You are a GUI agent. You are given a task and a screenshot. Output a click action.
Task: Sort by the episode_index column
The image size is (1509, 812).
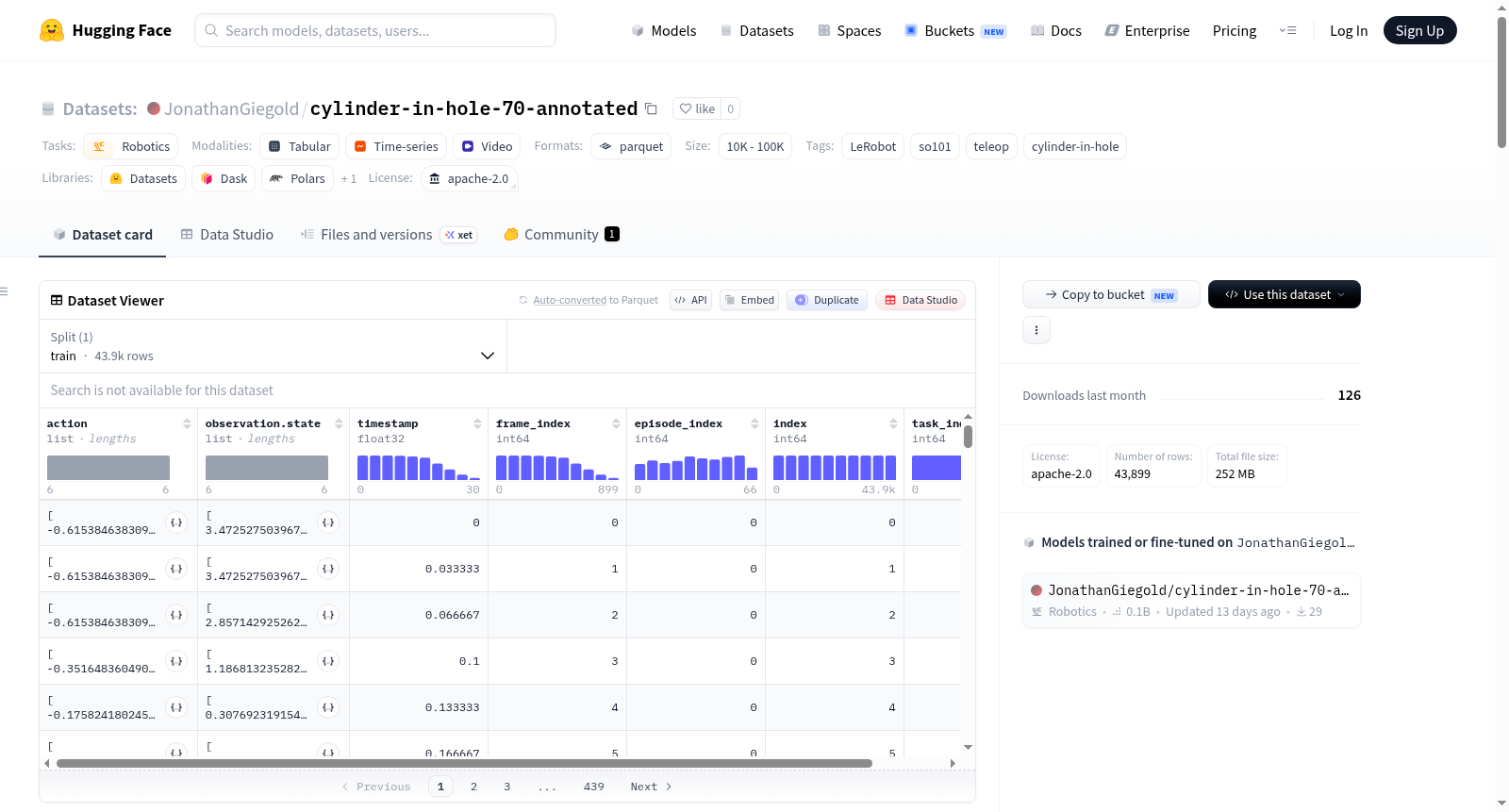[754, 423]
